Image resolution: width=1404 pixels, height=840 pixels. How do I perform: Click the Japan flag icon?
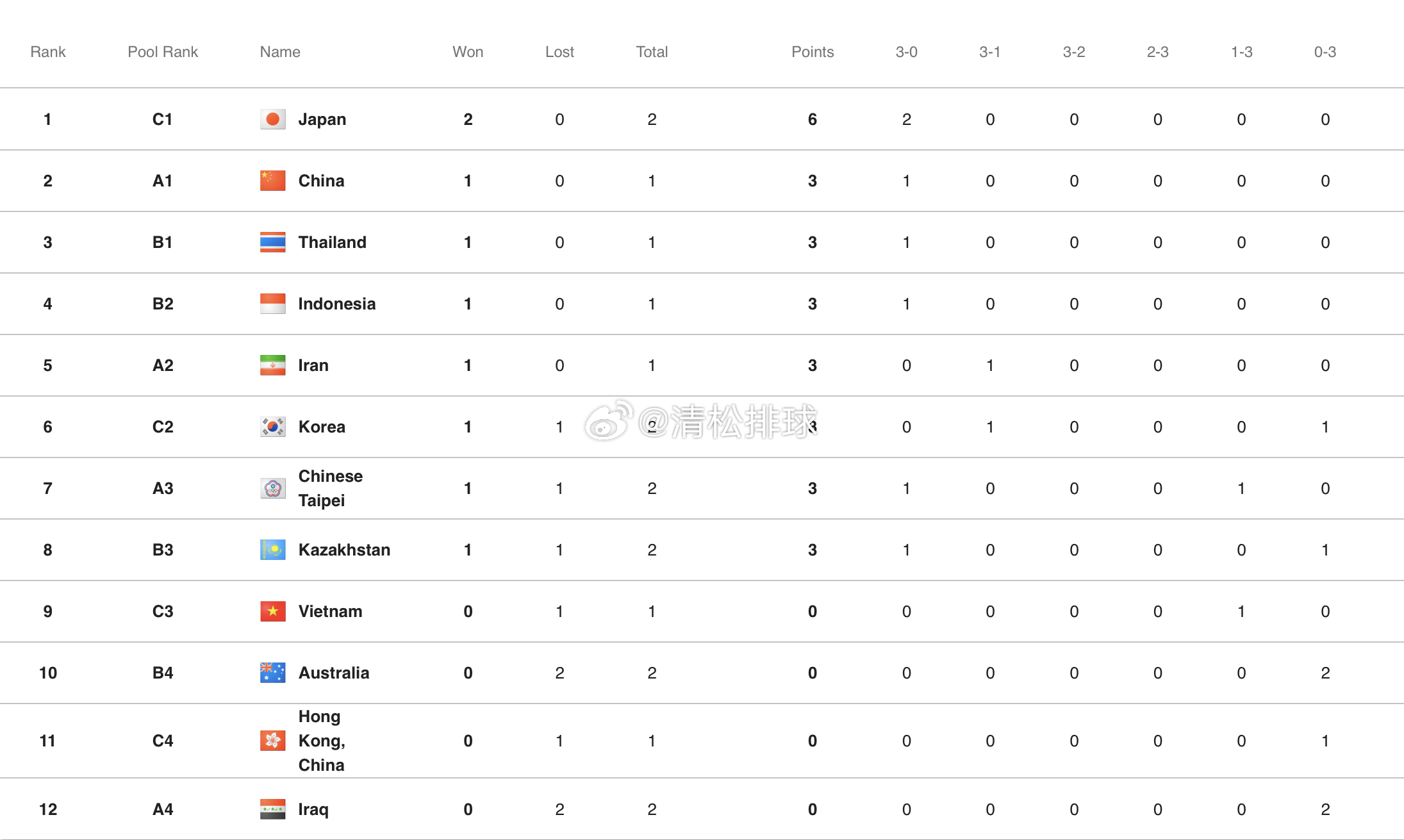point(272,119)
